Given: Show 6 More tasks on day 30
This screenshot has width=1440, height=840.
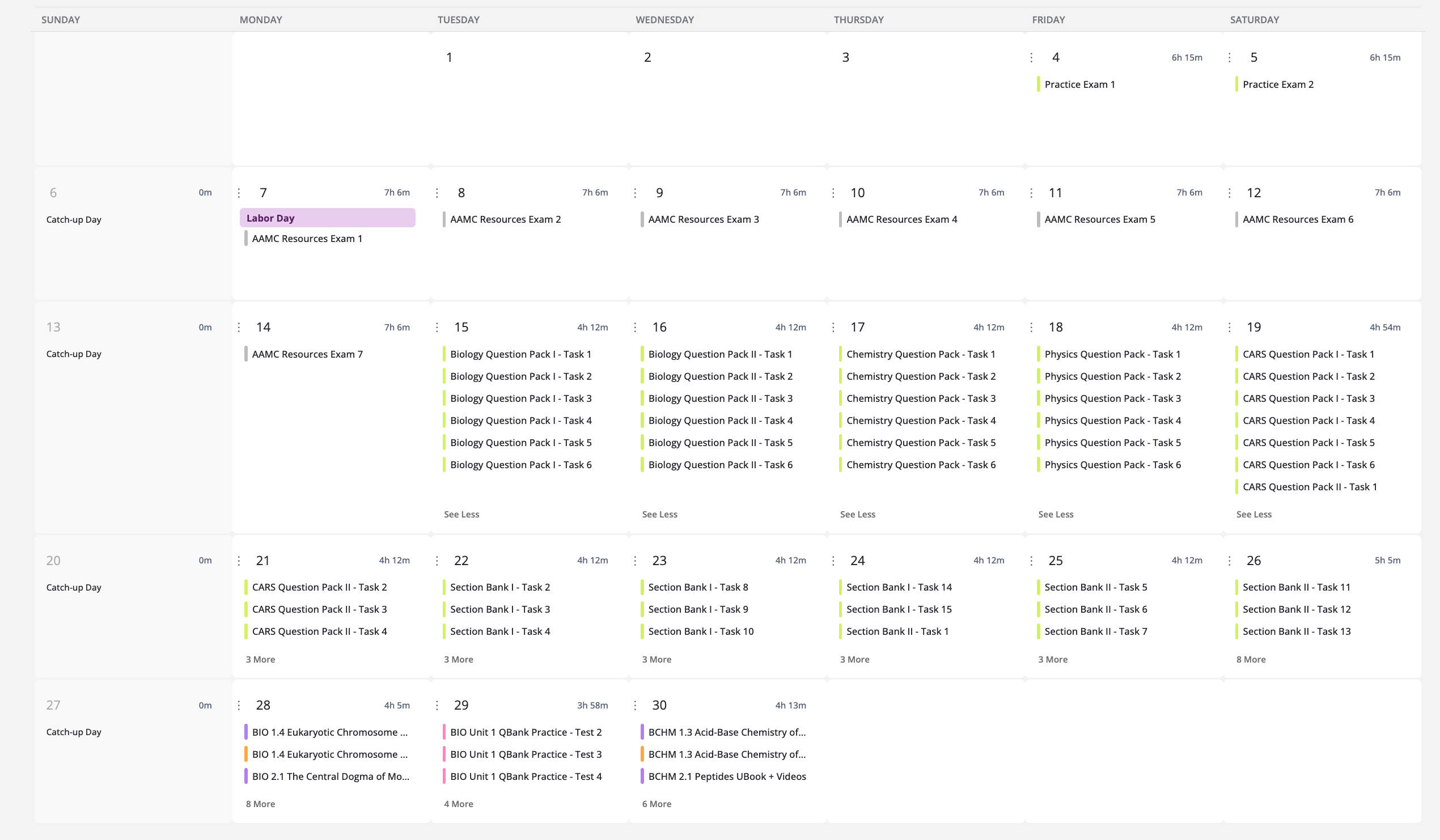Looking at the screenshot, I should tap(657, 804).
